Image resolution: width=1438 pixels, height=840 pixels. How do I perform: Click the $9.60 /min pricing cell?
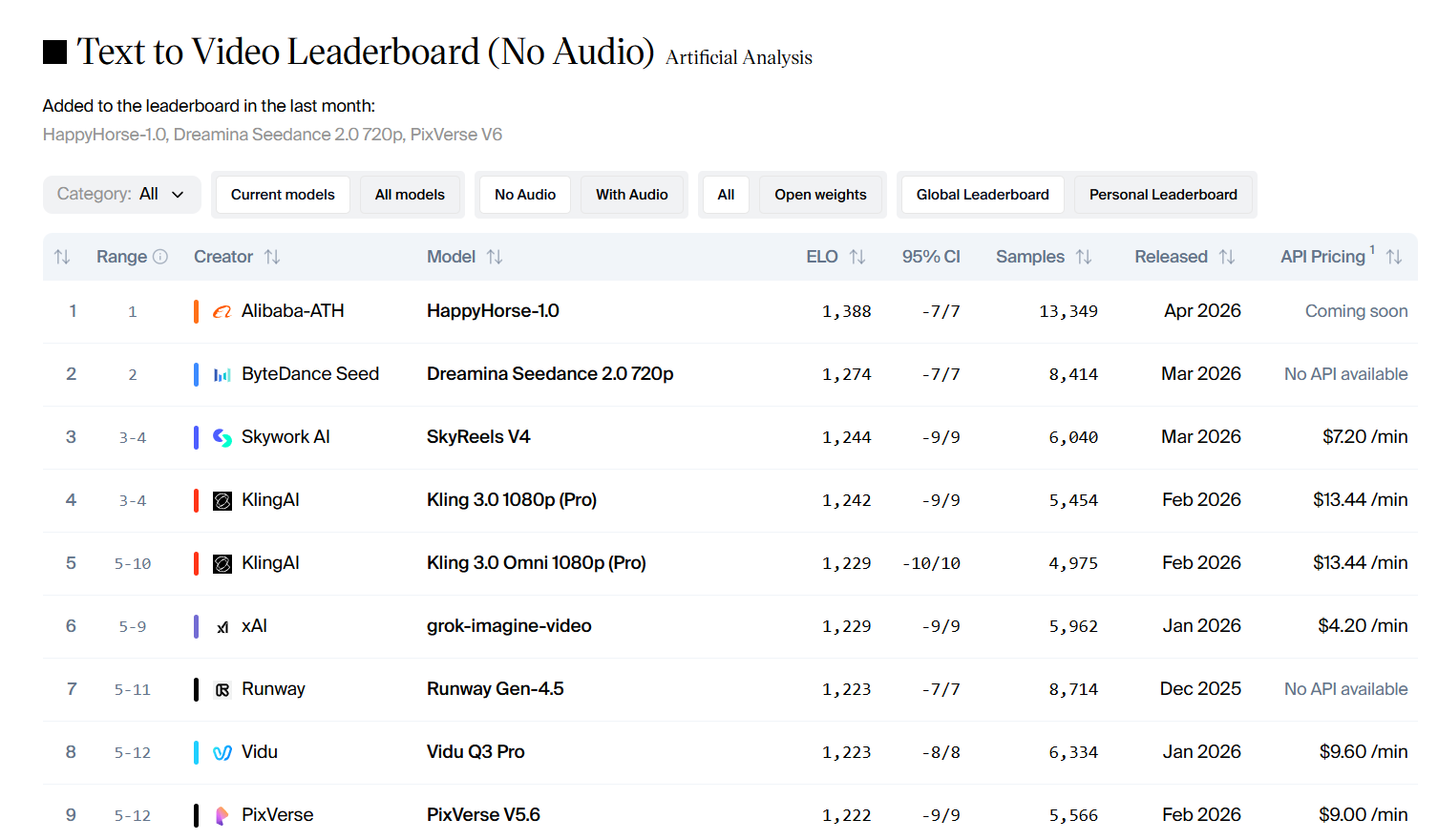pos(1364,752)
